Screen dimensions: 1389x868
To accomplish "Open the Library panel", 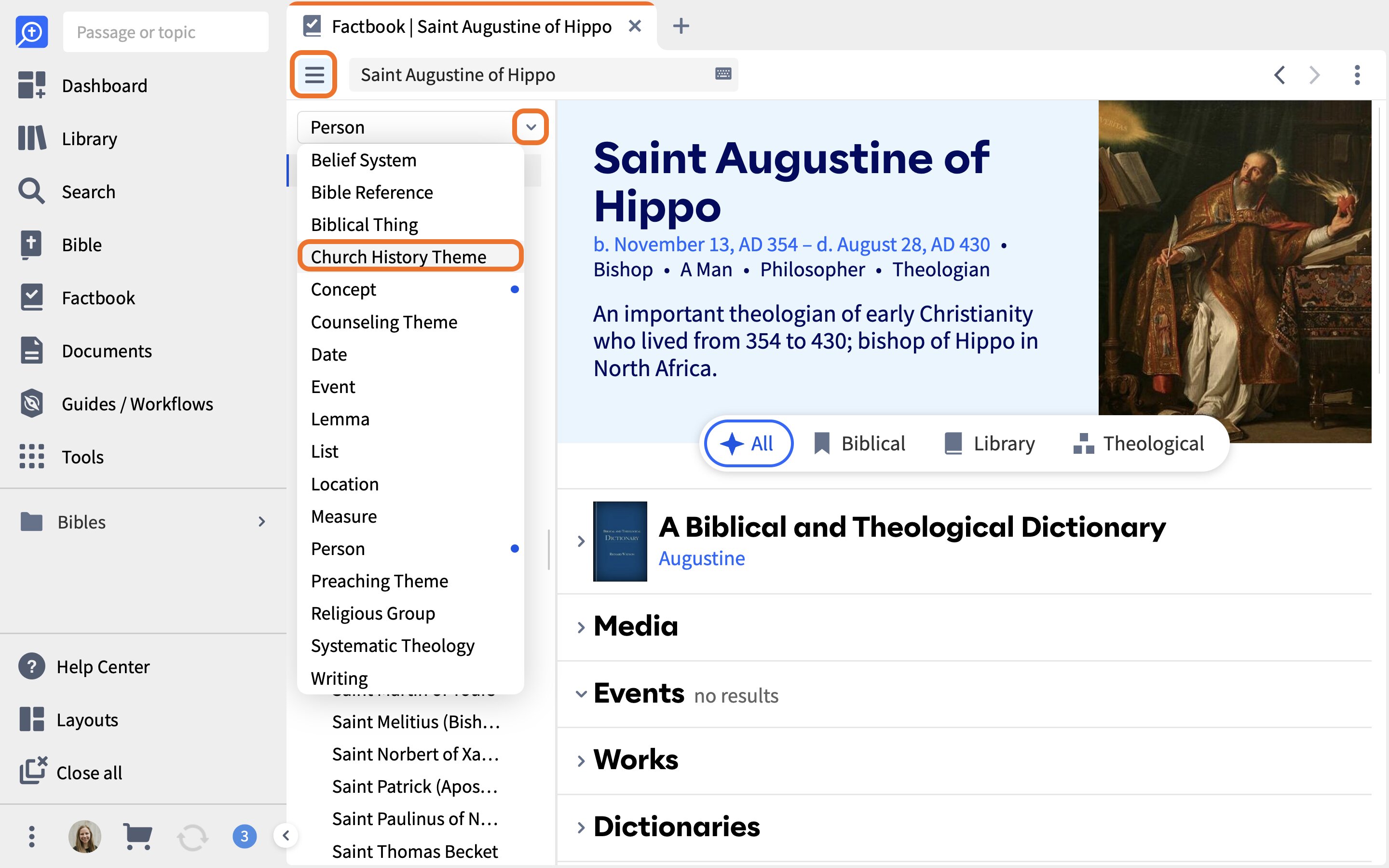I will 68,138.
